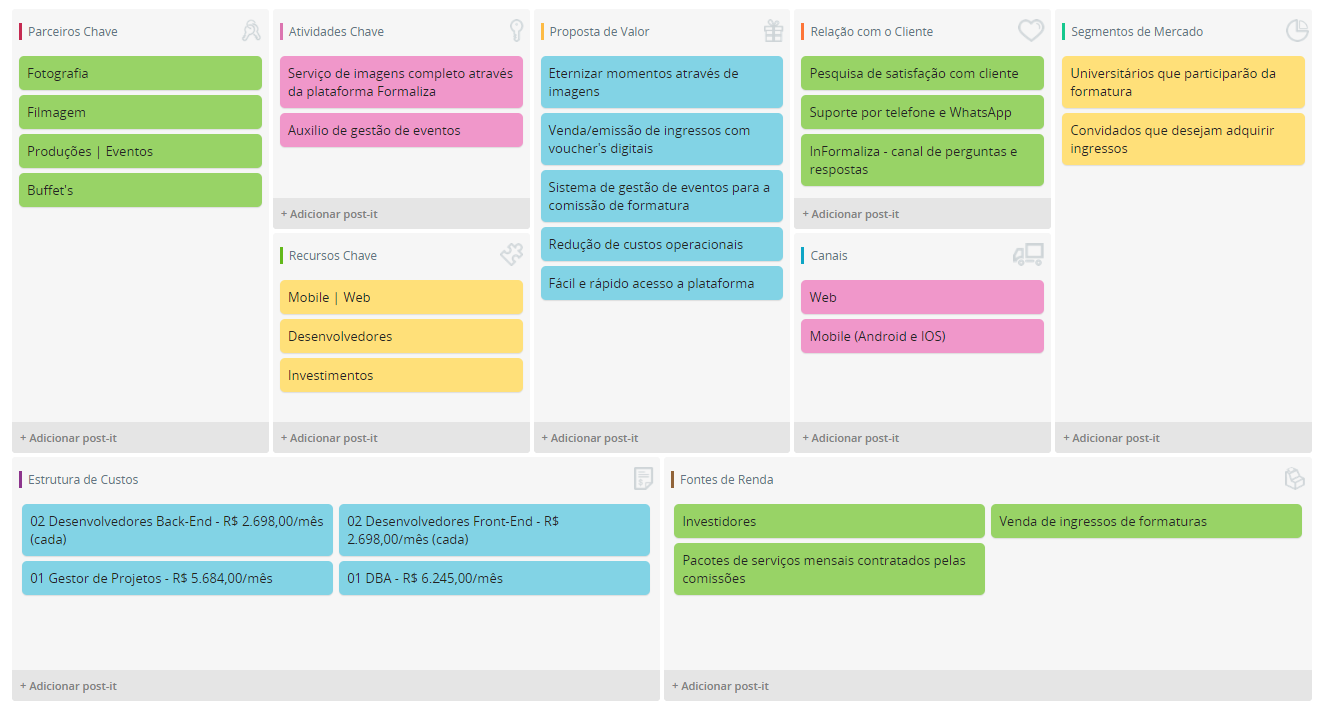The width and height of the screenshot is (1321, 707).
Task: Click the Proposta de Valor gift icon
Action: coord(773,31)
